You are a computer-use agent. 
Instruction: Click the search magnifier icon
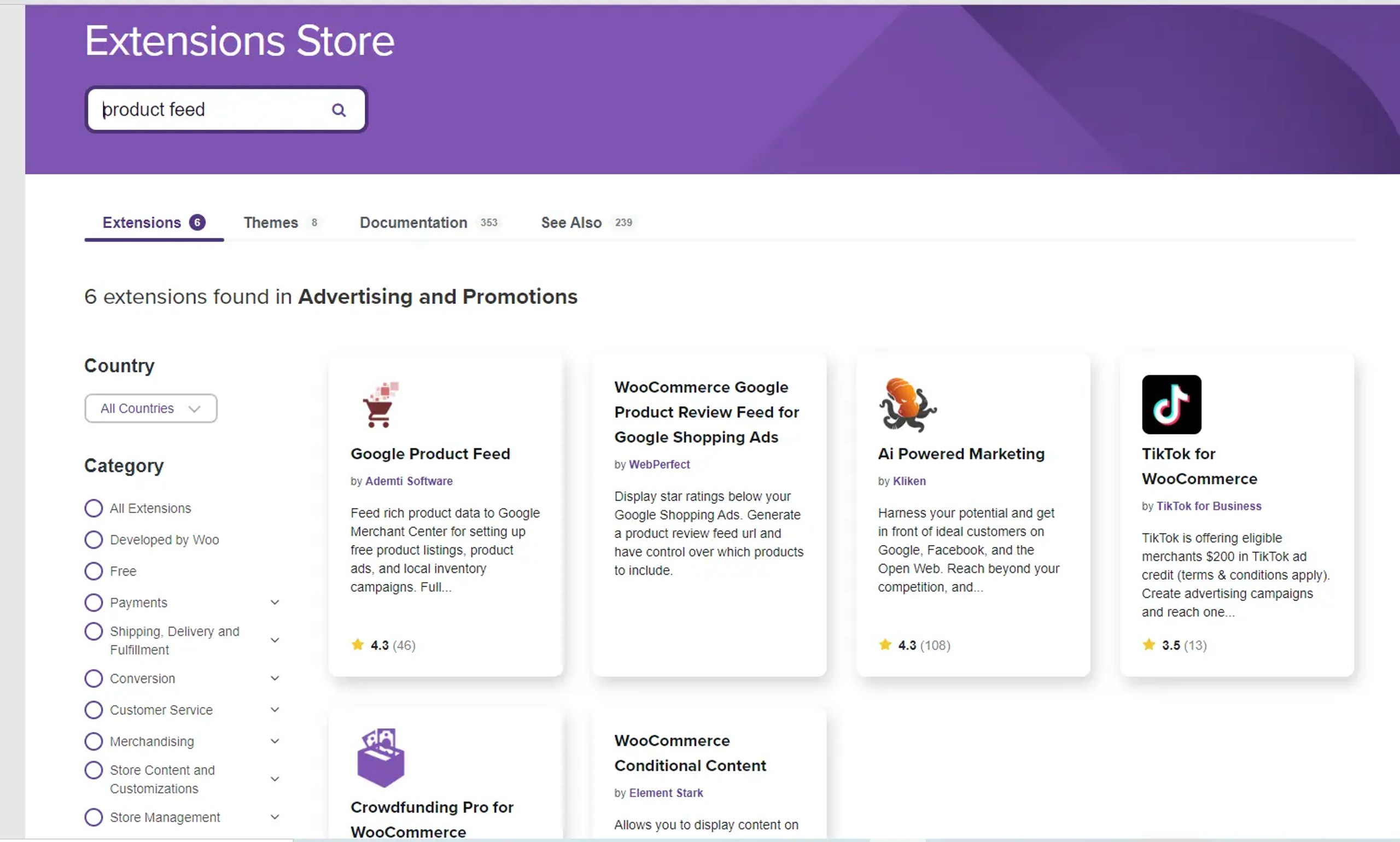[339, 110]
